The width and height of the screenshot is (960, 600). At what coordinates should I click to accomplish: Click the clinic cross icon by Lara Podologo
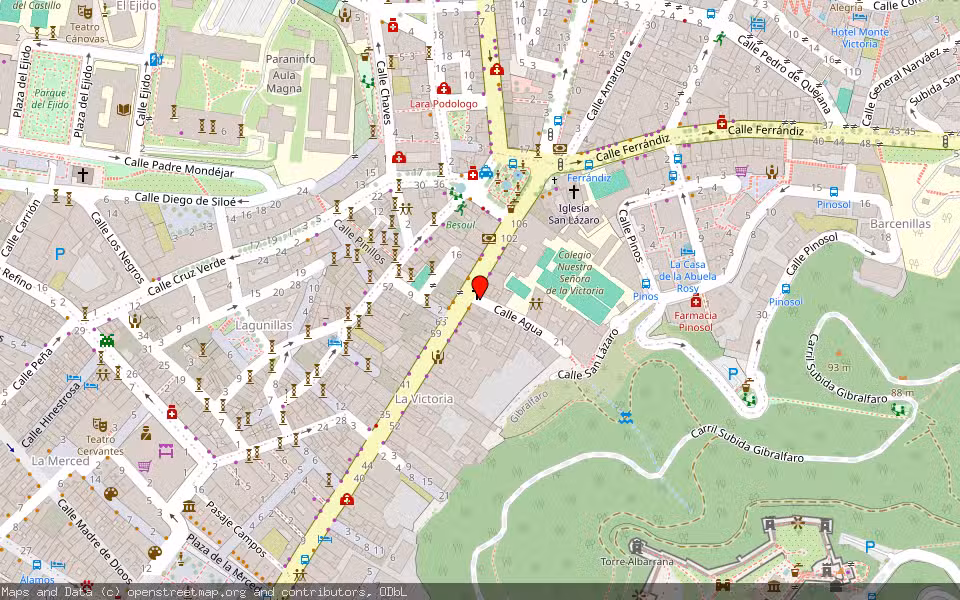[444, 89]
